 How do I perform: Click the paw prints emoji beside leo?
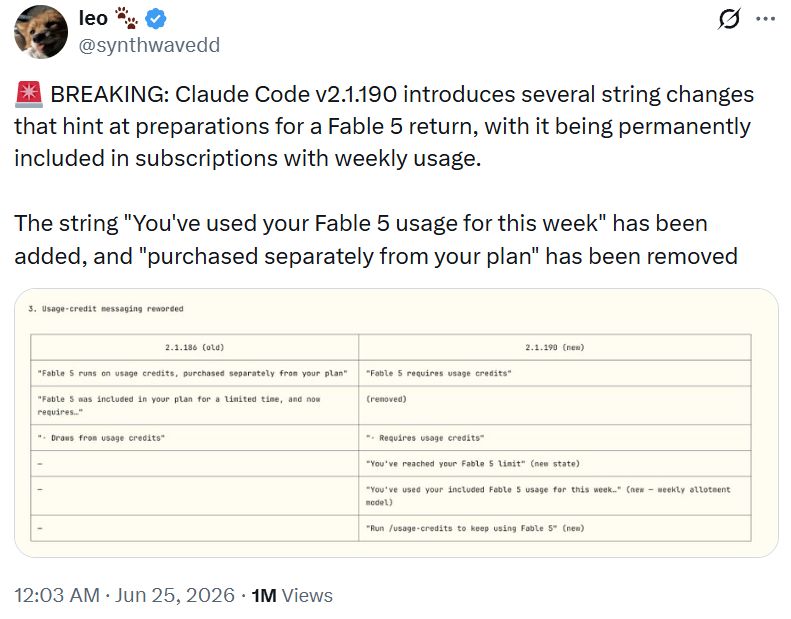[x=126, y=18]
